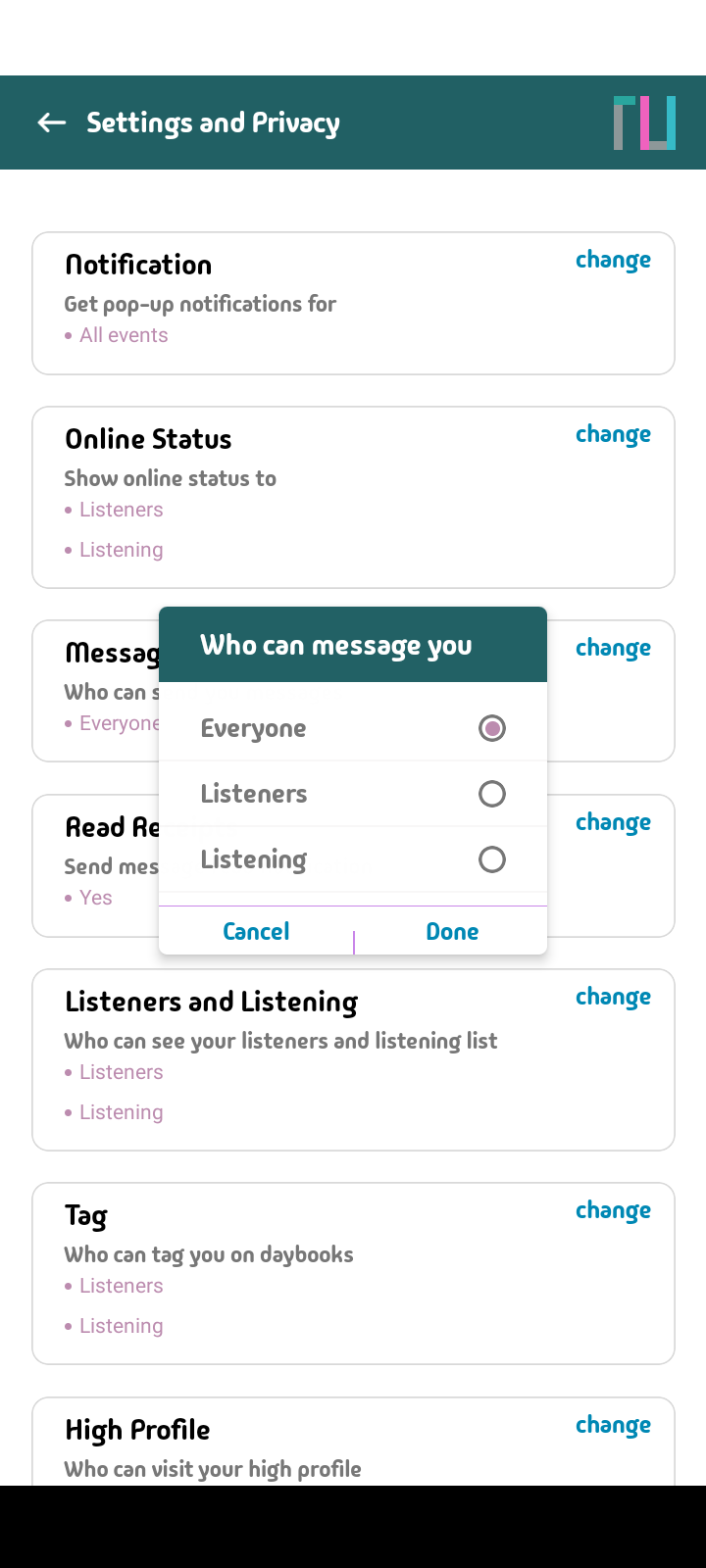This screenshot has height=1568, width=706.
Task: Change the Listeners and Listening visibility
Action: (x=613, y=997)
